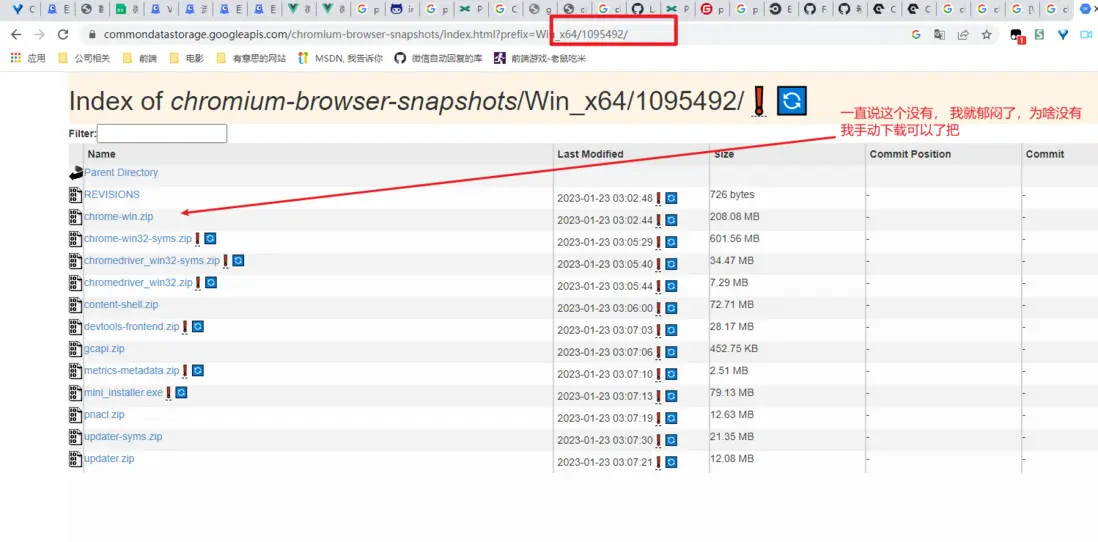
Task: Click the teal camera extension icon
Action: [x=1086, y=34]
